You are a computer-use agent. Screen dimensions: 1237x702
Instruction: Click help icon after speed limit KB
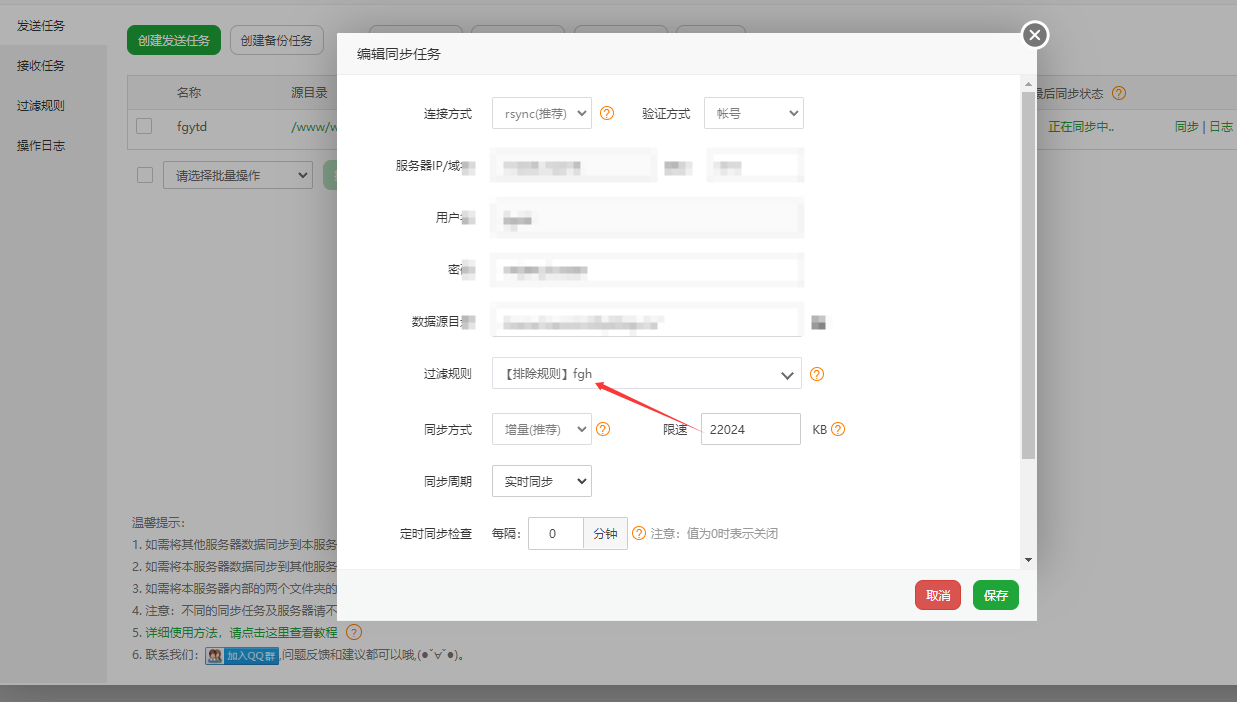tap(838, 429)
